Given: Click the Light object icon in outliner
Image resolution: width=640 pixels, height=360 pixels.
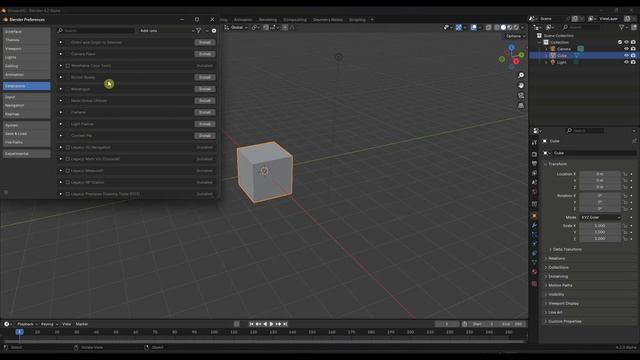Looking at the screenshot, I should (x=553, y=62).
